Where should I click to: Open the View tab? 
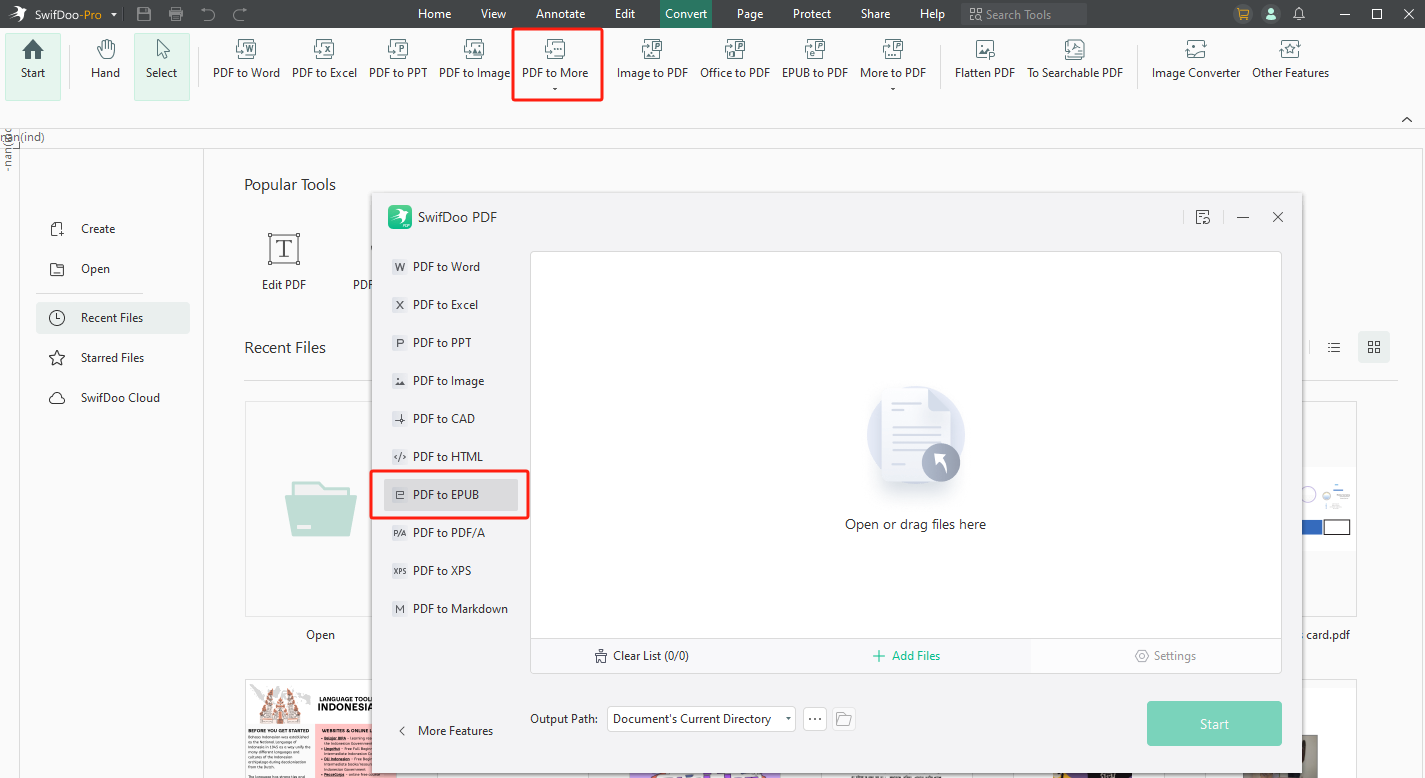(493, 14)
